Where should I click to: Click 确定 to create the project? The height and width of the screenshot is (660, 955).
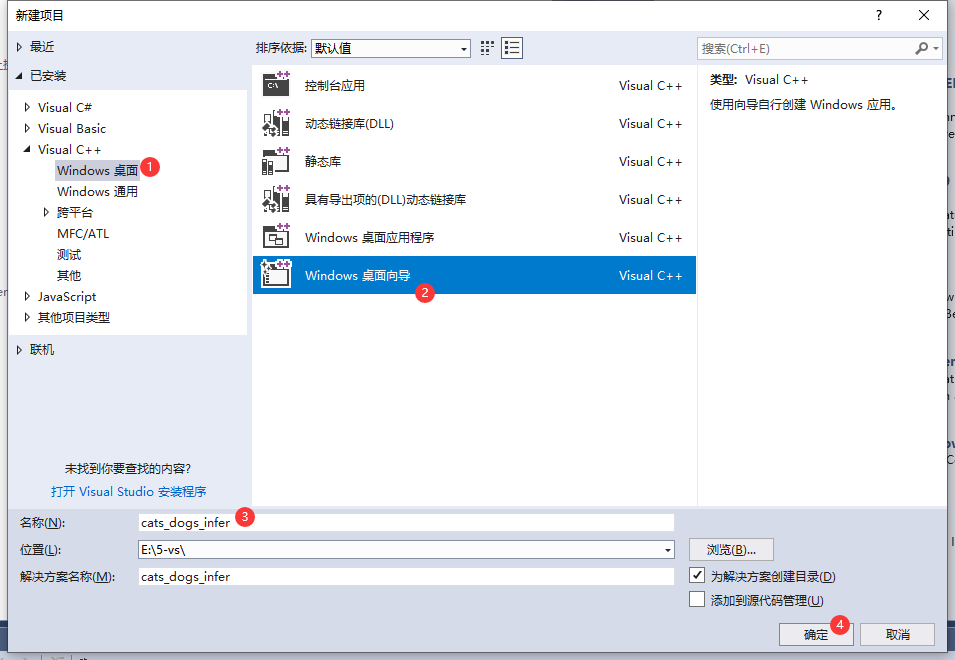pos(816,634)
